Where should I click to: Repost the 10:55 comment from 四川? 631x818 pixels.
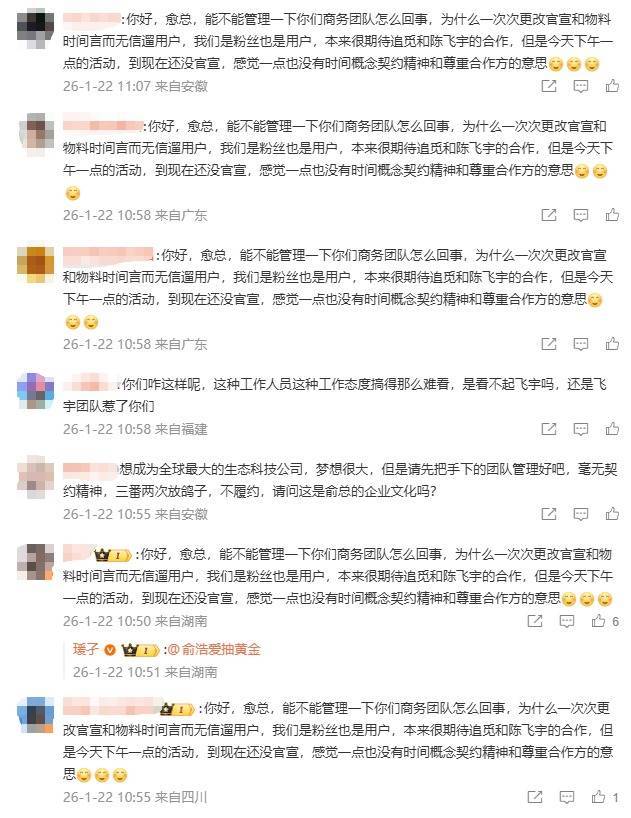click(535, 797)
